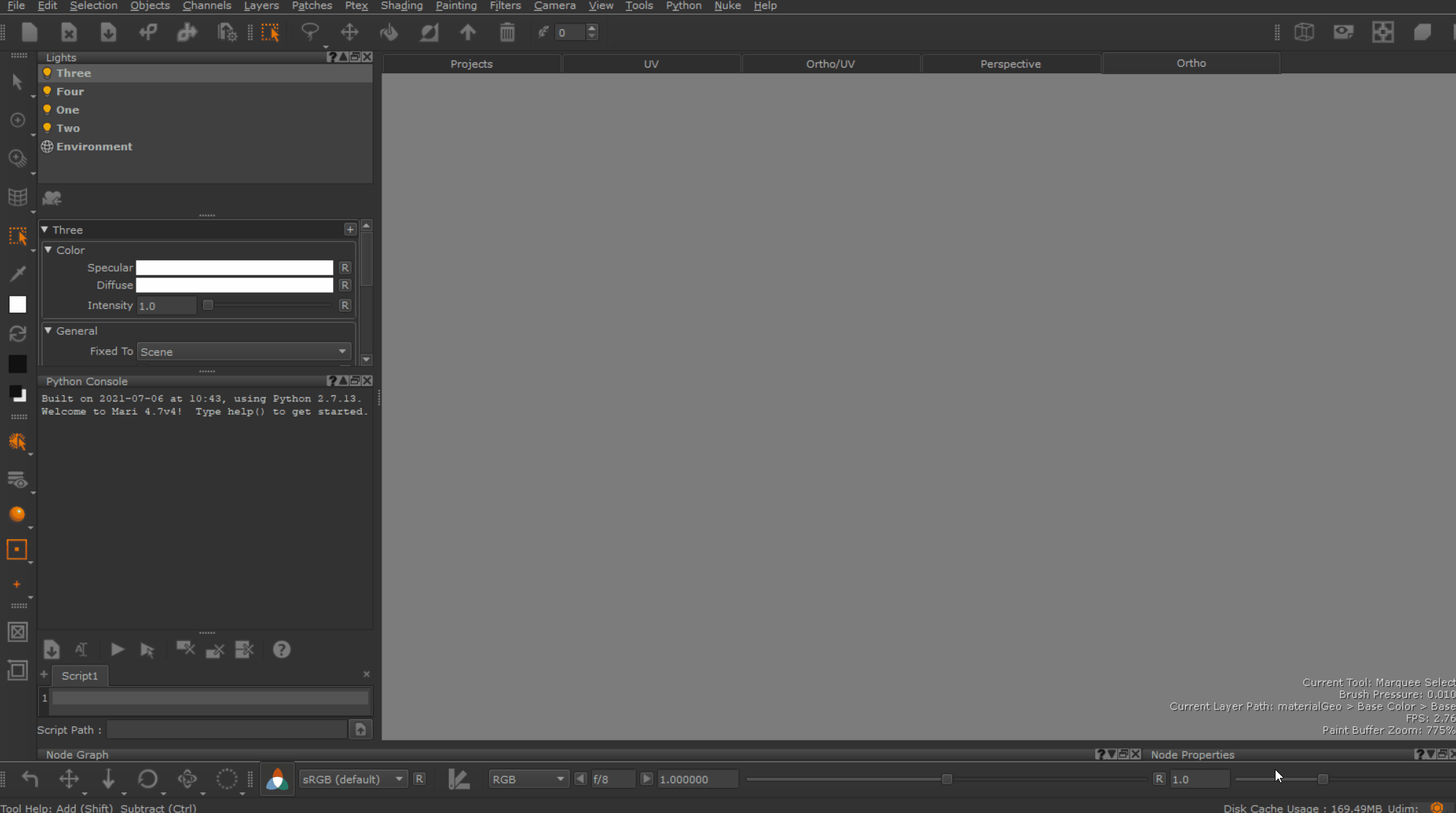
Task: Click the plus button beside Three header
Action: pos(350,230)
